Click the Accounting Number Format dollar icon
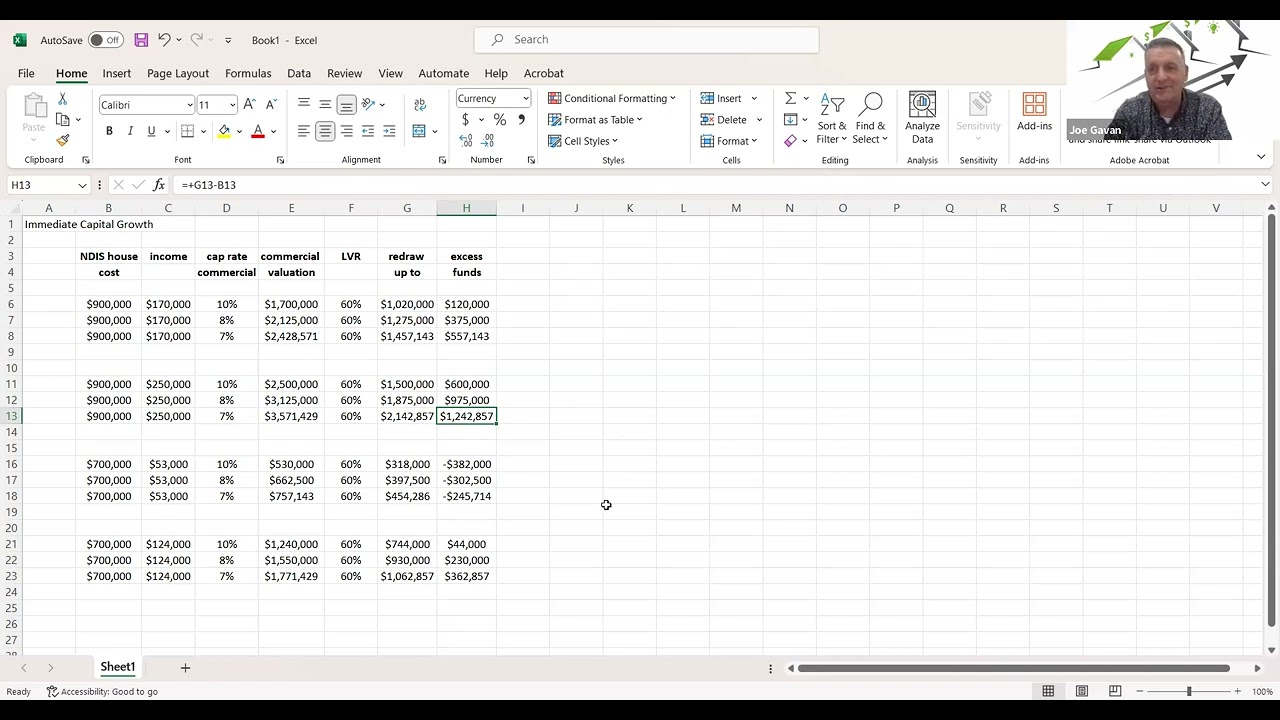The width and height of the screenshot is (1280, 720). click(465, 120)
